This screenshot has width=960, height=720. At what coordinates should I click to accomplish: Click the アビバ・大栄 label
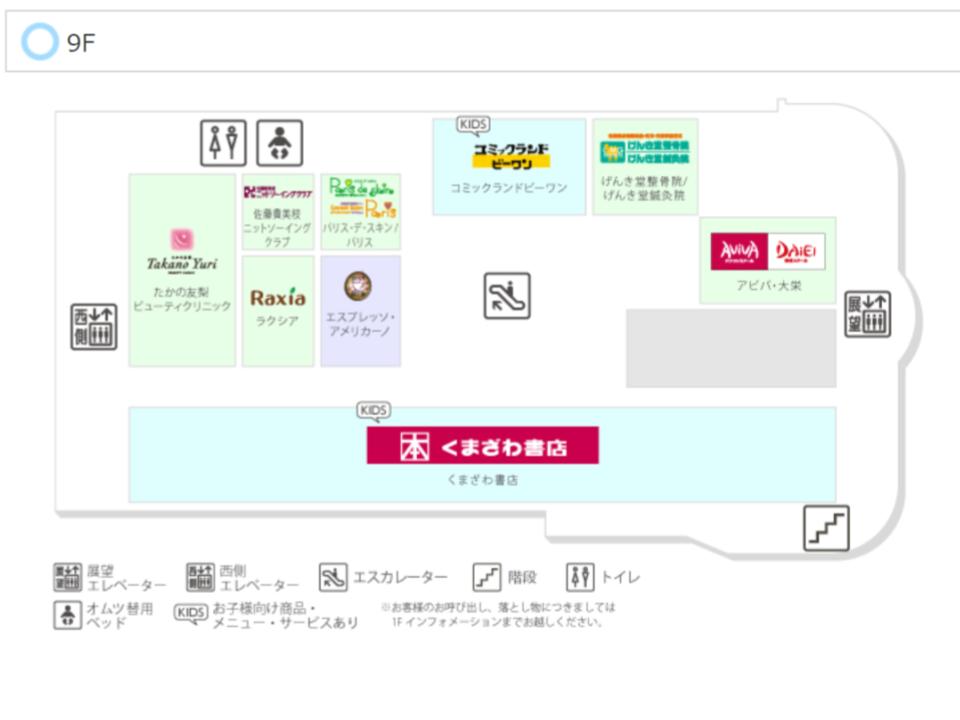768,285
